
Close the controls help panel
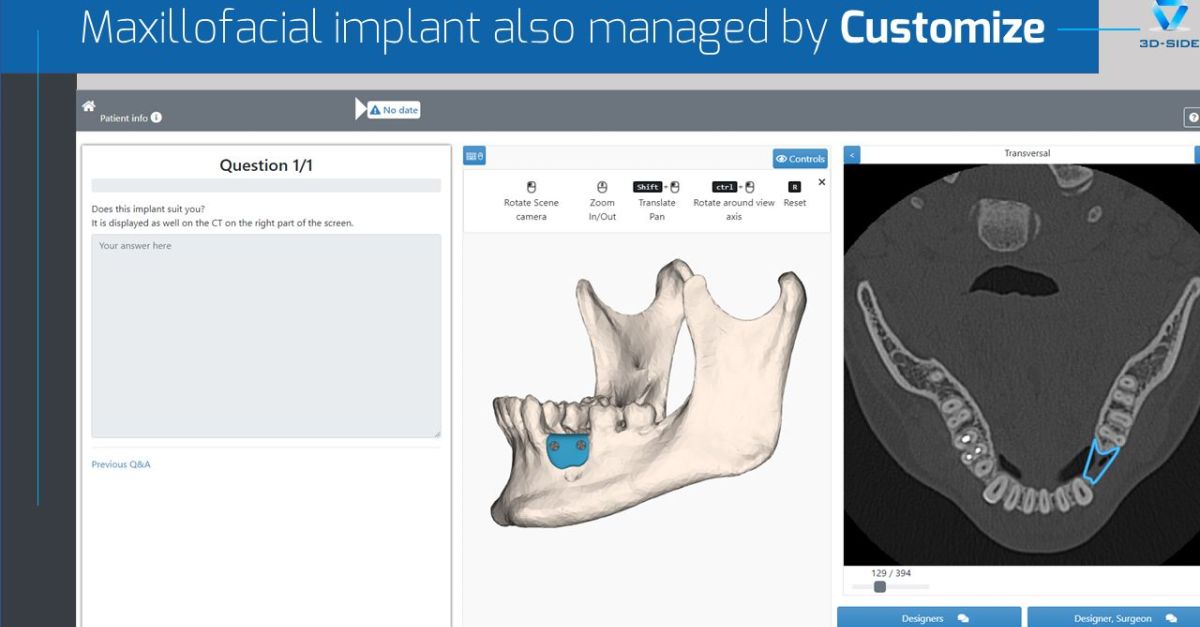click(x=822, y=182)
